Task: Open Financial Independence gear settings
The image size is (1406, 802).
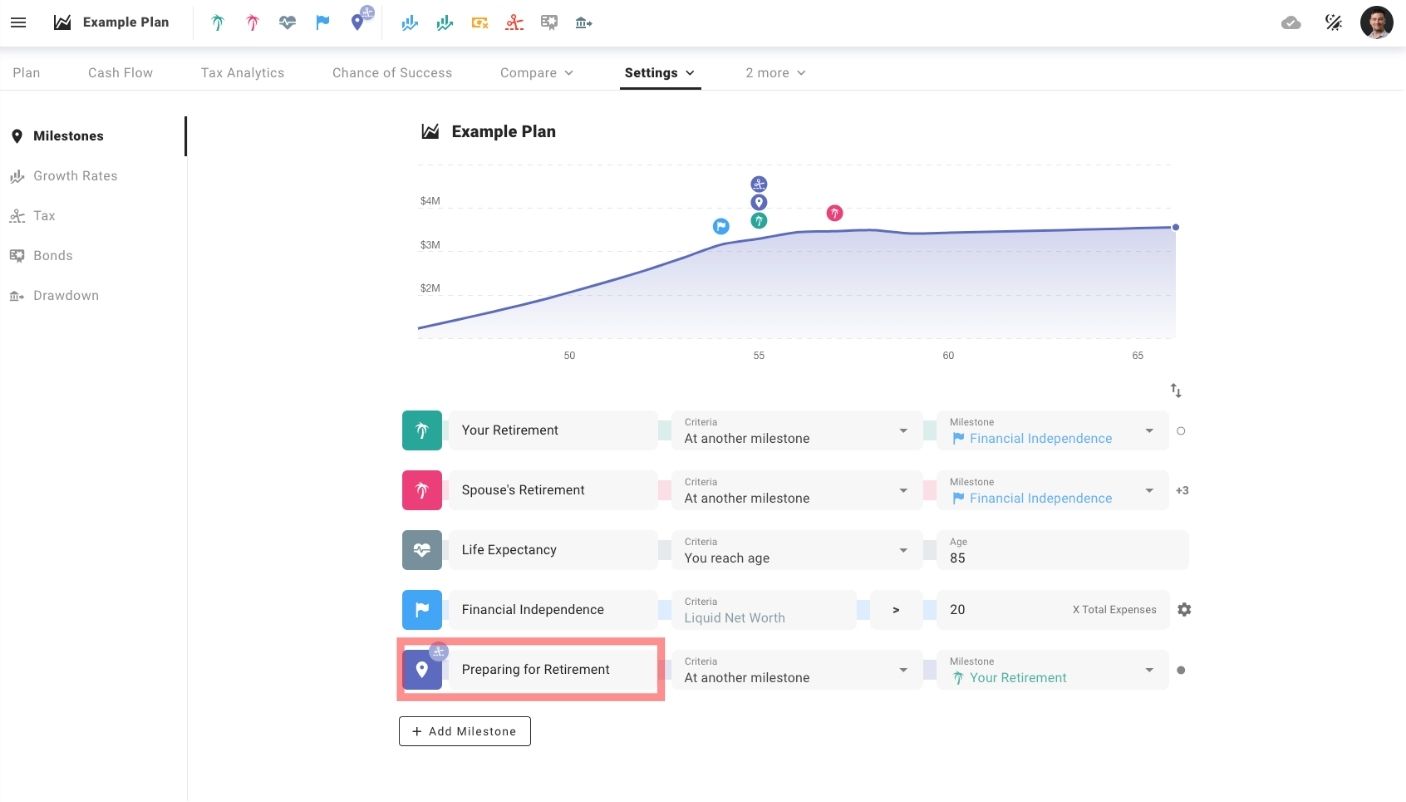Action: [x=1184, y=610]
